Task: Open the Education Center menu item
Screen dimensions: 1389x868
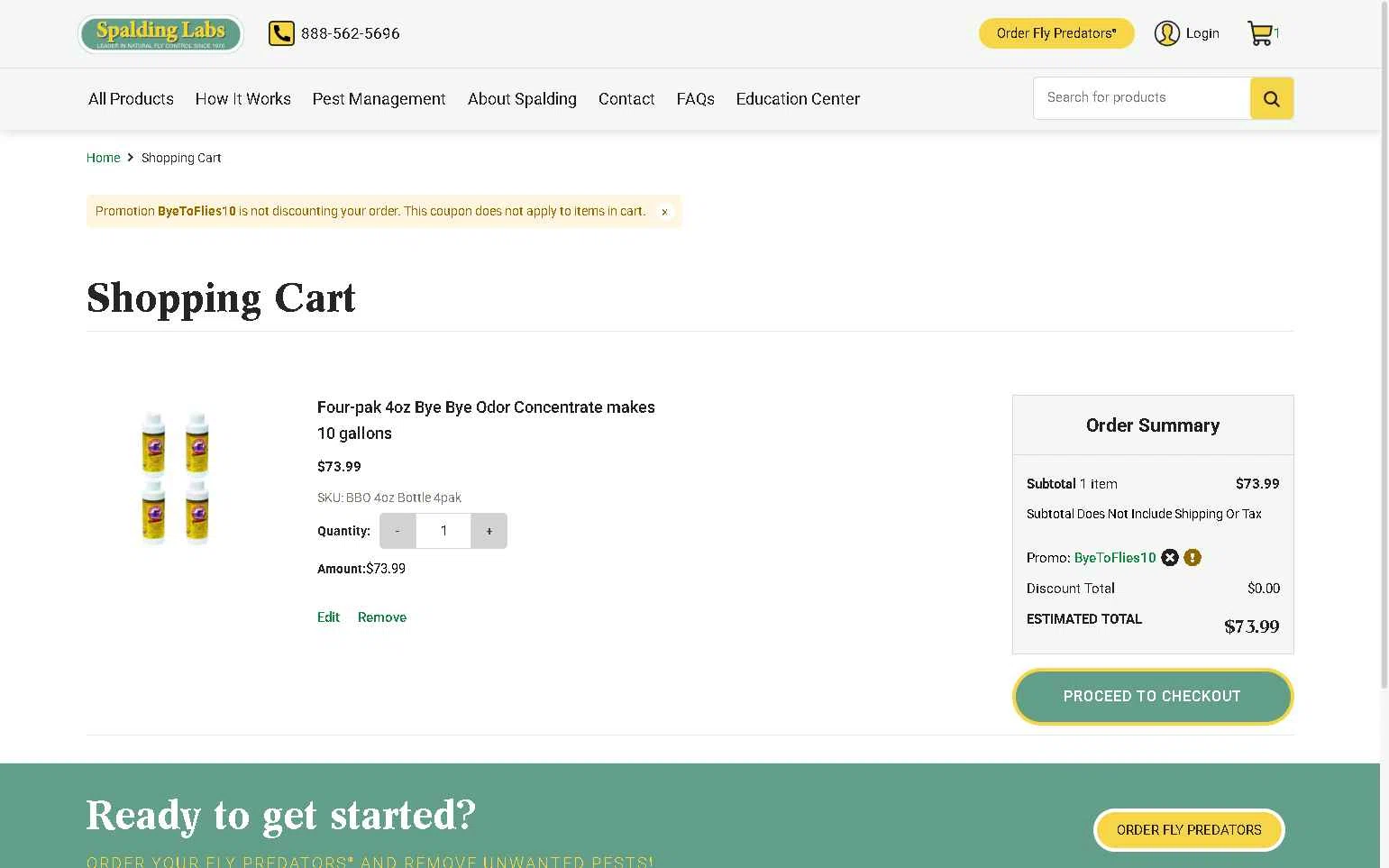Action: 798,99
